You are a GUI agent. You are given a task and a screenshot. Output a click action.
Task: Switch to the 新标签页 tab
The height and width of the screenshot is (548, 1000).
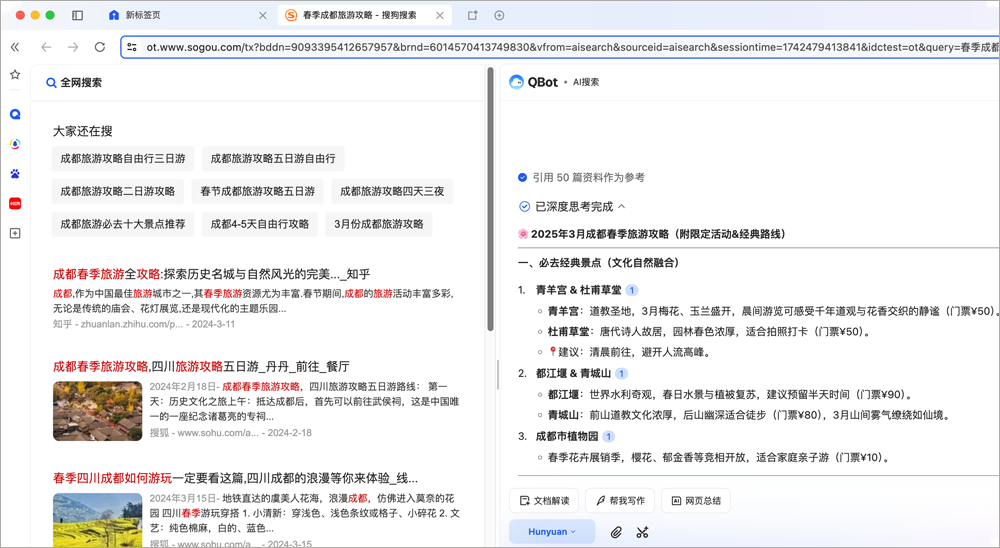click(148, 15)
